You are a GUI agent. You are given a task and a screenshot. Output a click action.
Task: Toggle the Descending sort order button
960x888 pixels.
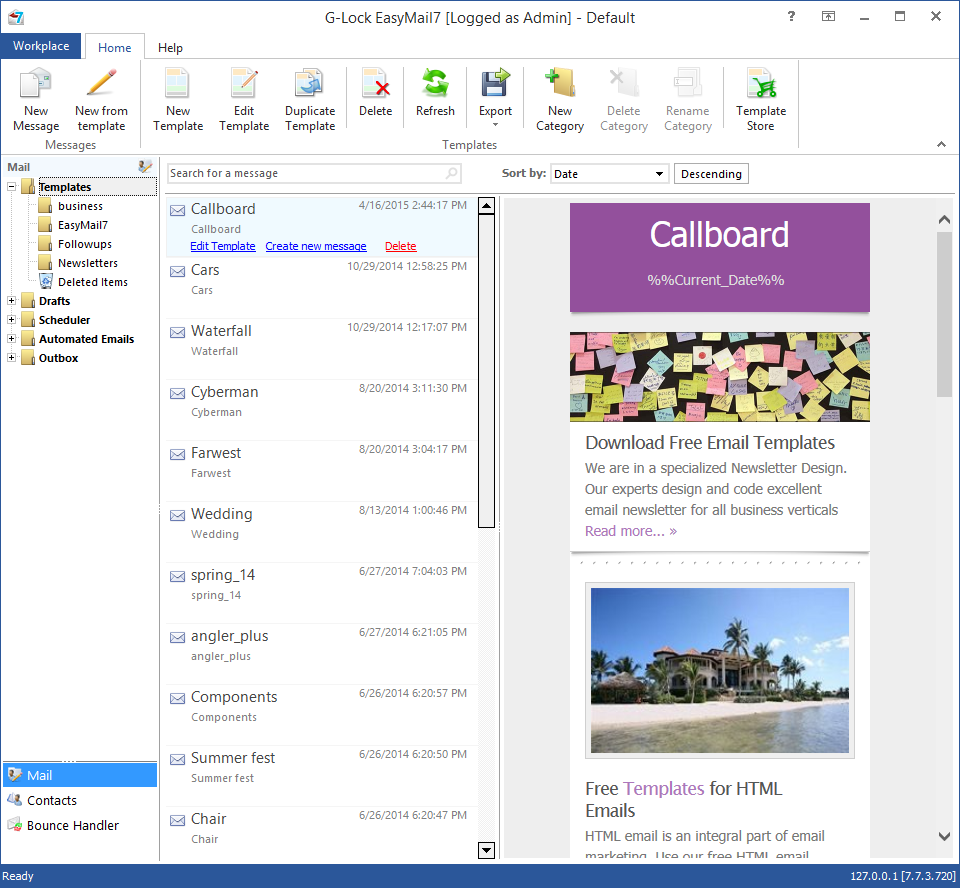point(711,174)
